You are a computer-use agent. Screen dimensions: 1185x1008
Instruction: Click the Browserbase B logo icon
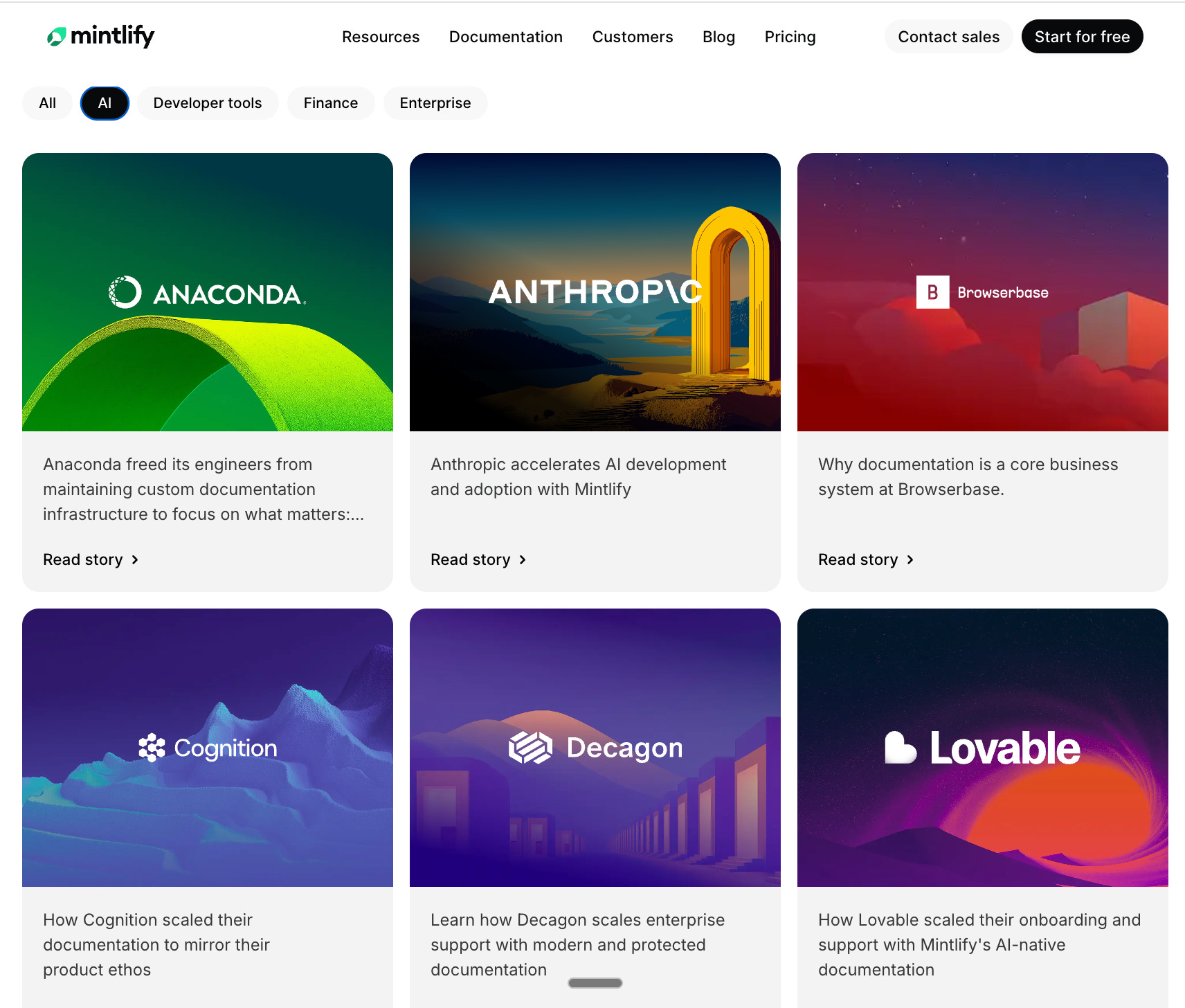coord(933,292)
